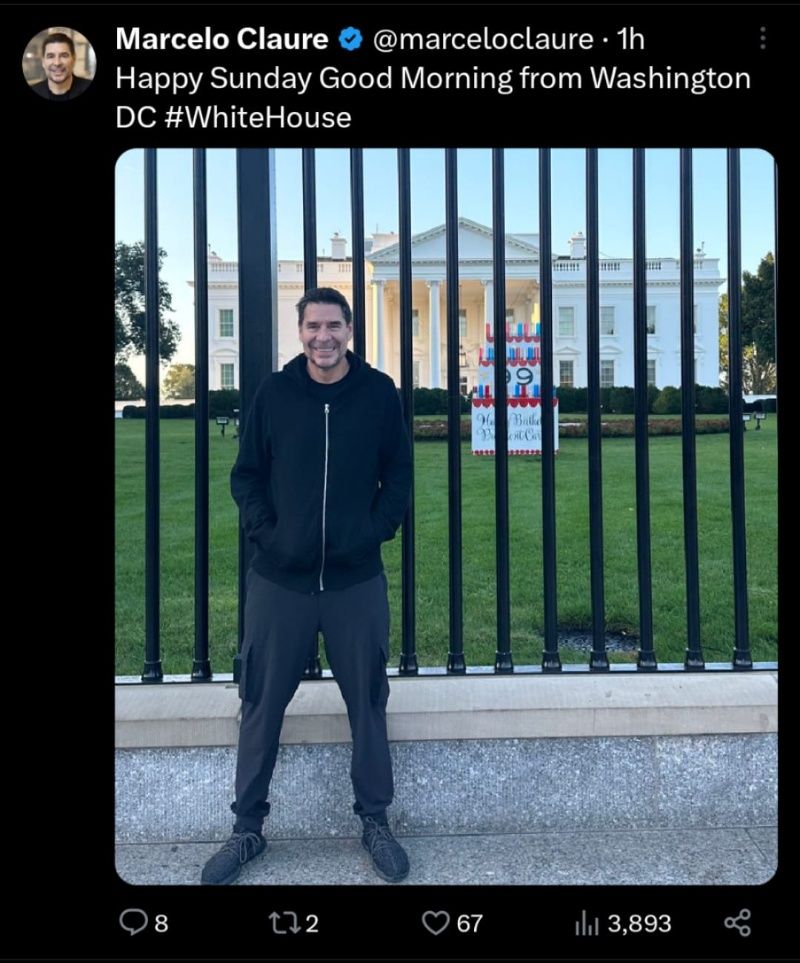The image size is (800, 963).
Task: Open the 1h timestamp link
Action: pyautogui.click(x=630, y=40)
